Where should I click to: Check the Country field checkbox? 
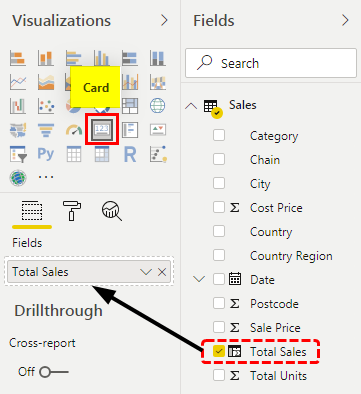(x=219, y=231)
